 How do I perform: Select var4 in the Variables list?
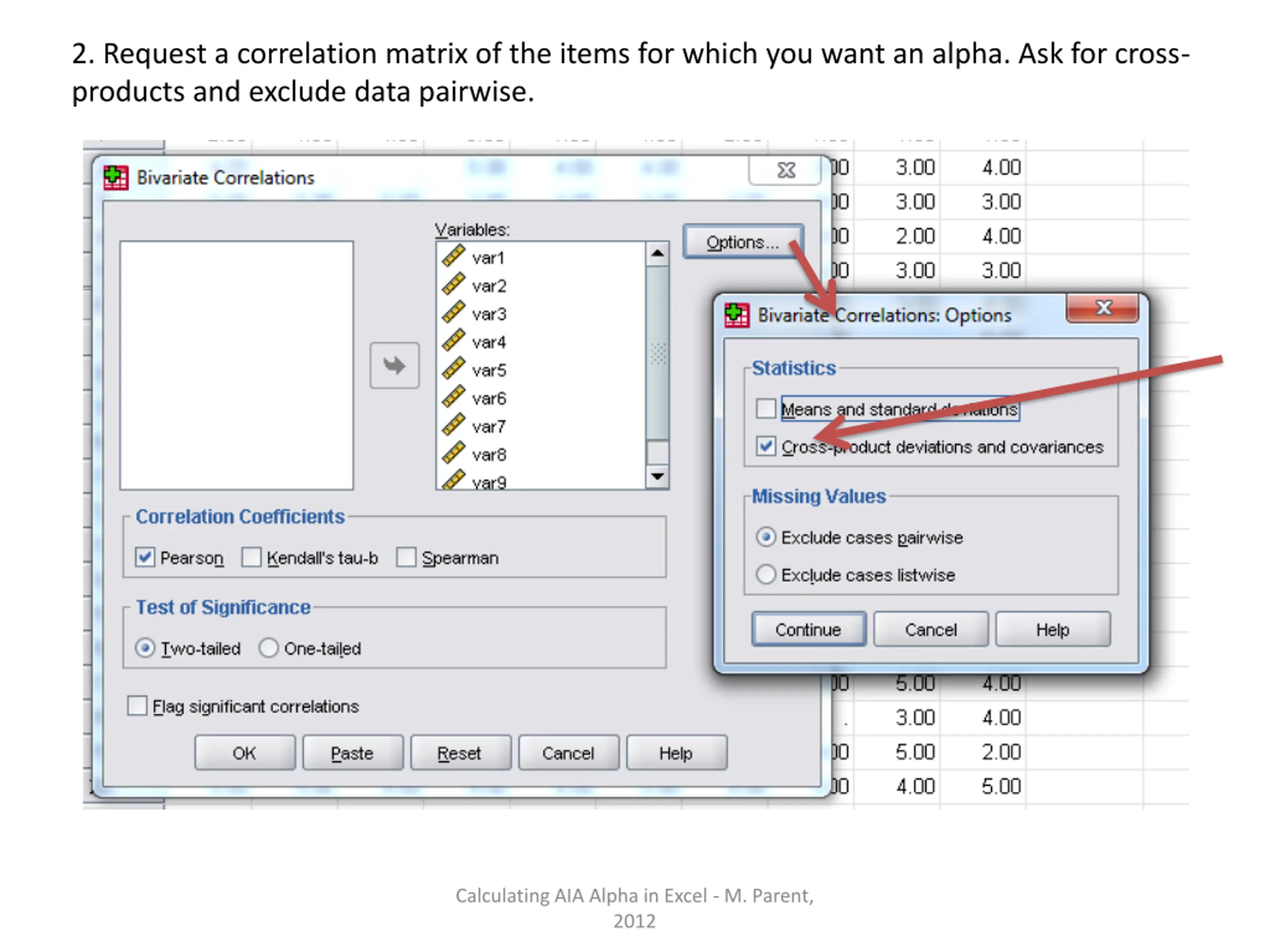[x=489, y=342]
